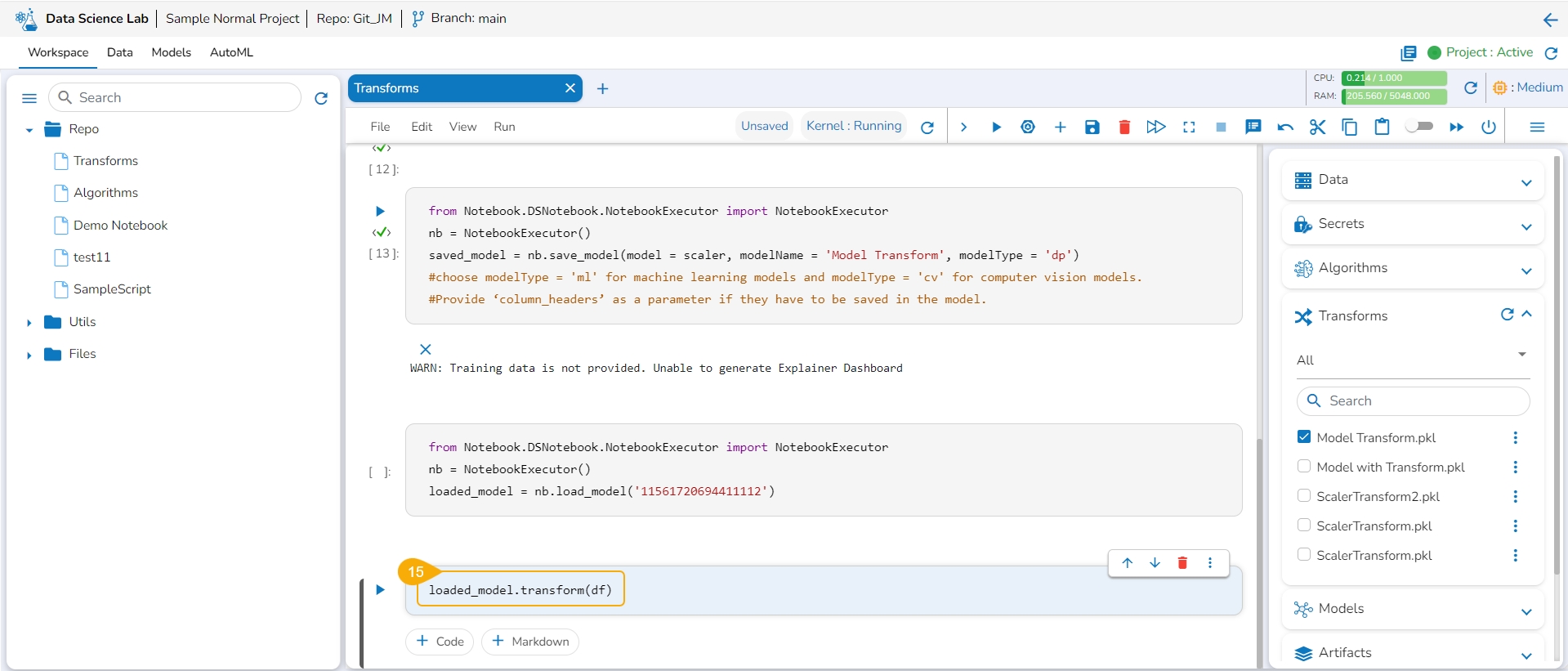Check the ScalerTransform2.pkl checkbox
Image resolution: width=1568 pixels, height=671 pixels.
[x=1304, y=496]
